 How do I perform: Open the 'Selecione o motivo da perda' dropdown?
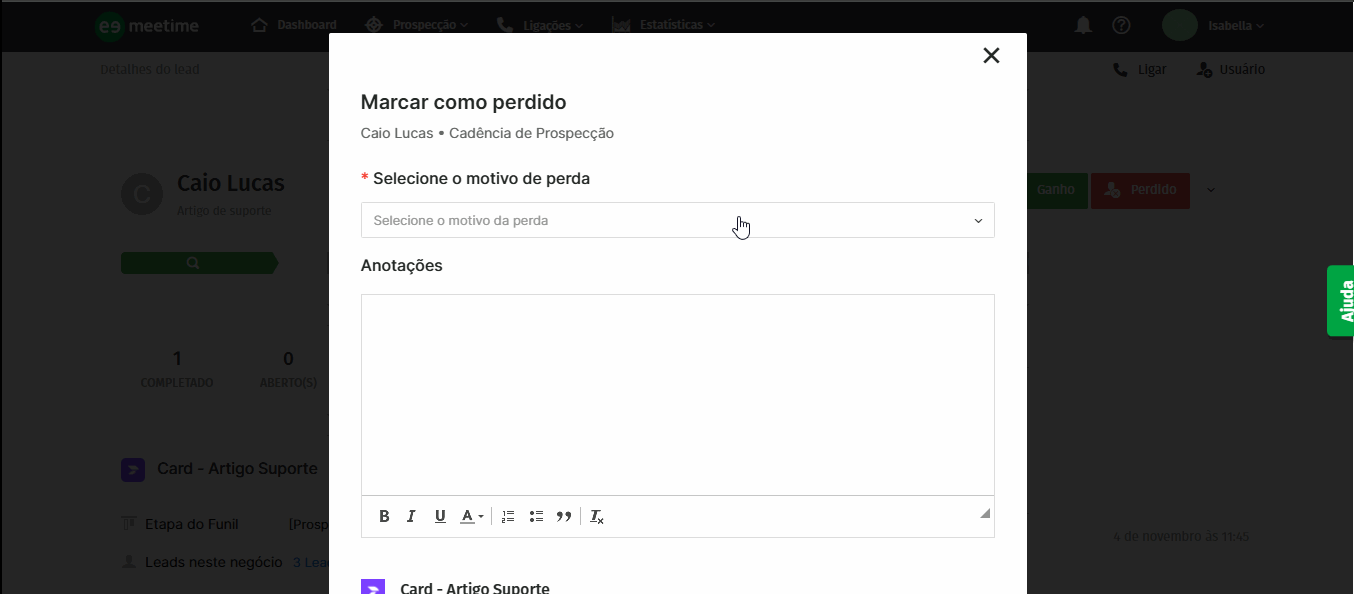[x=677, y=220]
